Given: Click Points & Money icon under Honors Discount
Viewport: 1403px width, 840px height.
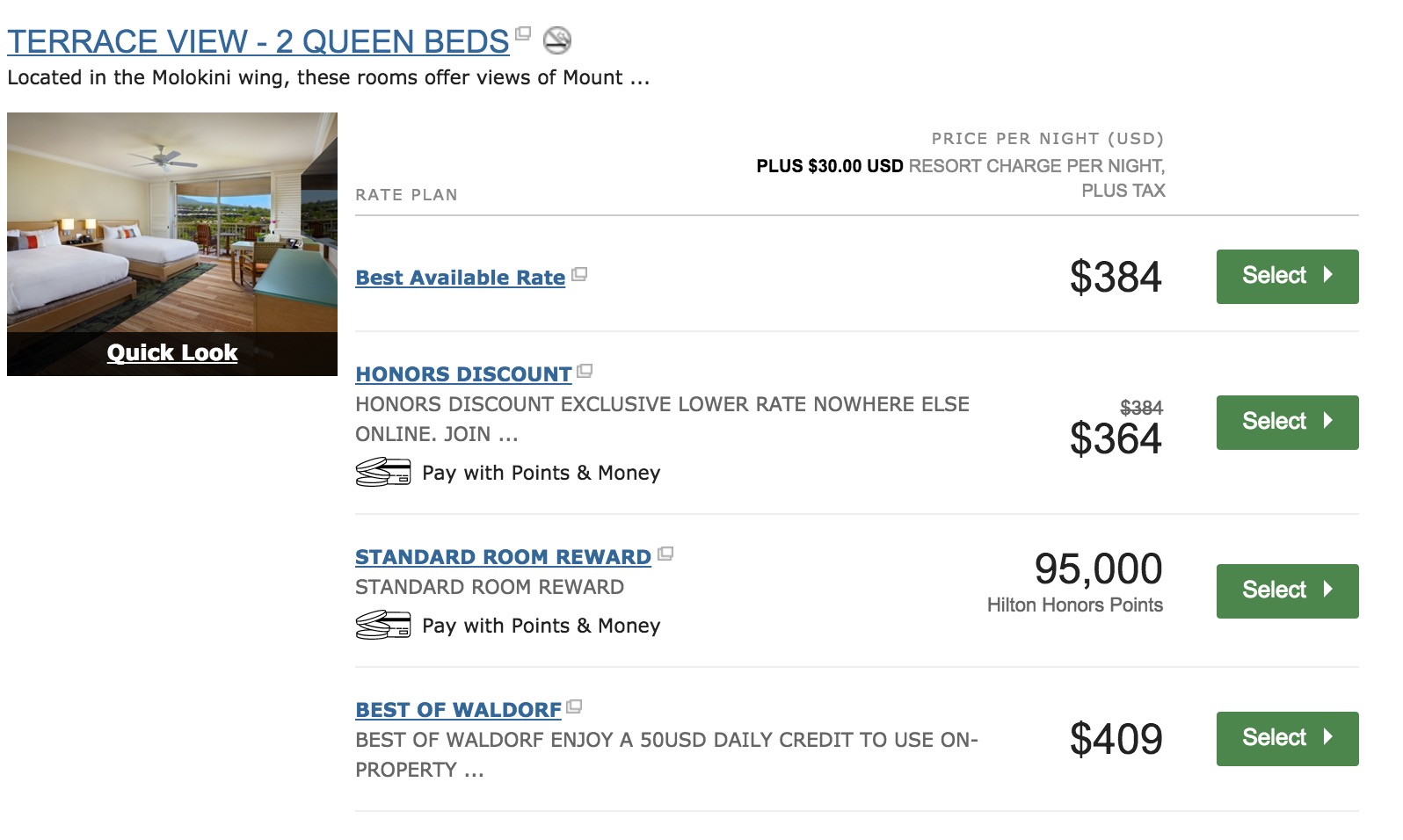Looking at the screenshot, I should (x=382, y=473).
